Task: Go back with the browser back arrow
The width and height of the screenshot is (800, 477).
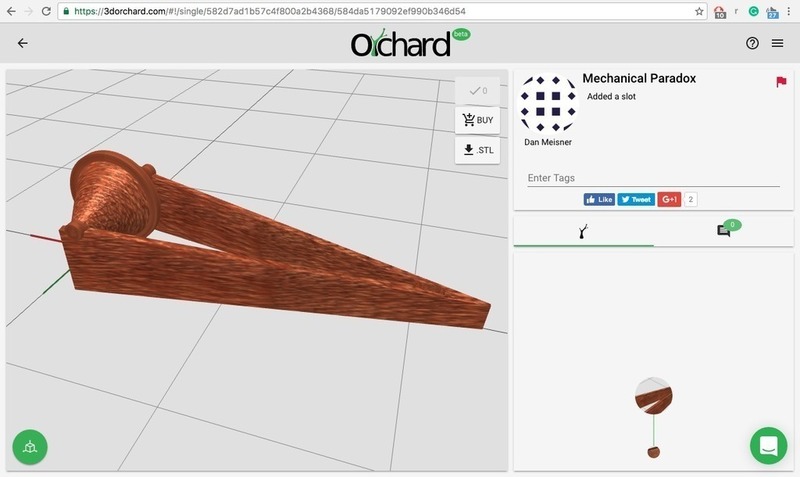Action: click(x=11, y=11)
